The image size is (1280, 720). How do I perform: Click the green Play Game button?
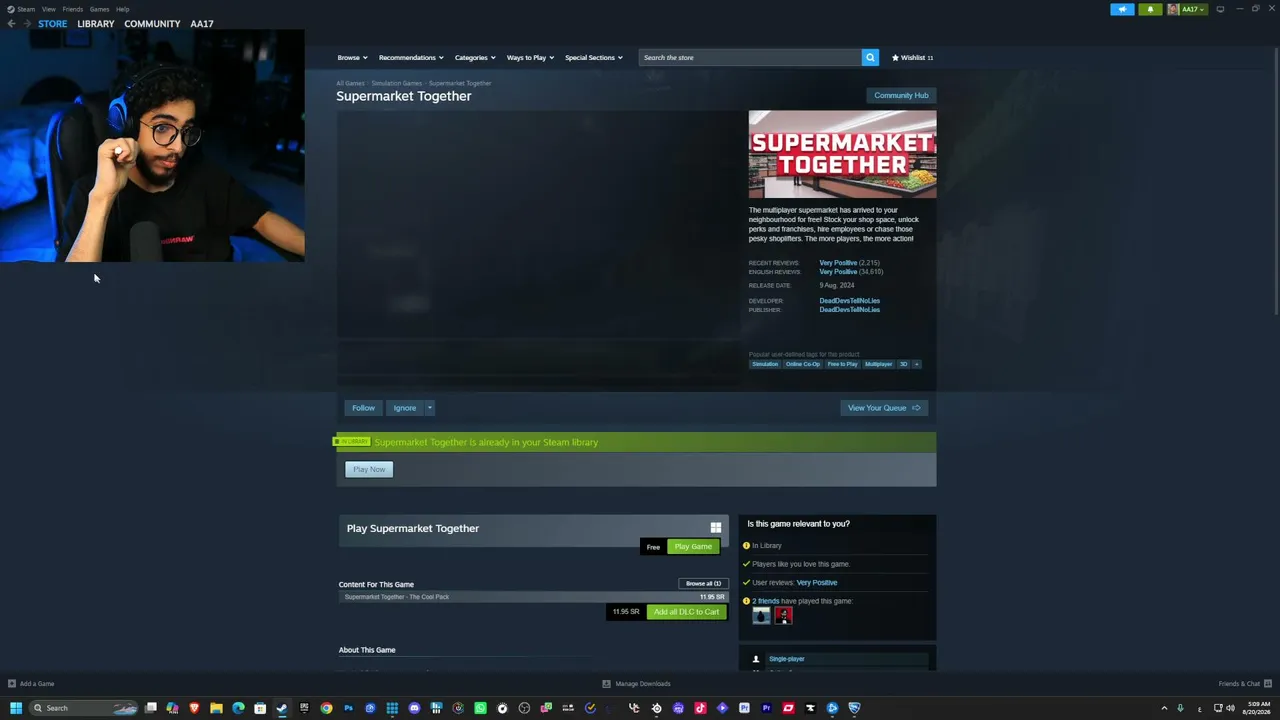coord(693,547)
